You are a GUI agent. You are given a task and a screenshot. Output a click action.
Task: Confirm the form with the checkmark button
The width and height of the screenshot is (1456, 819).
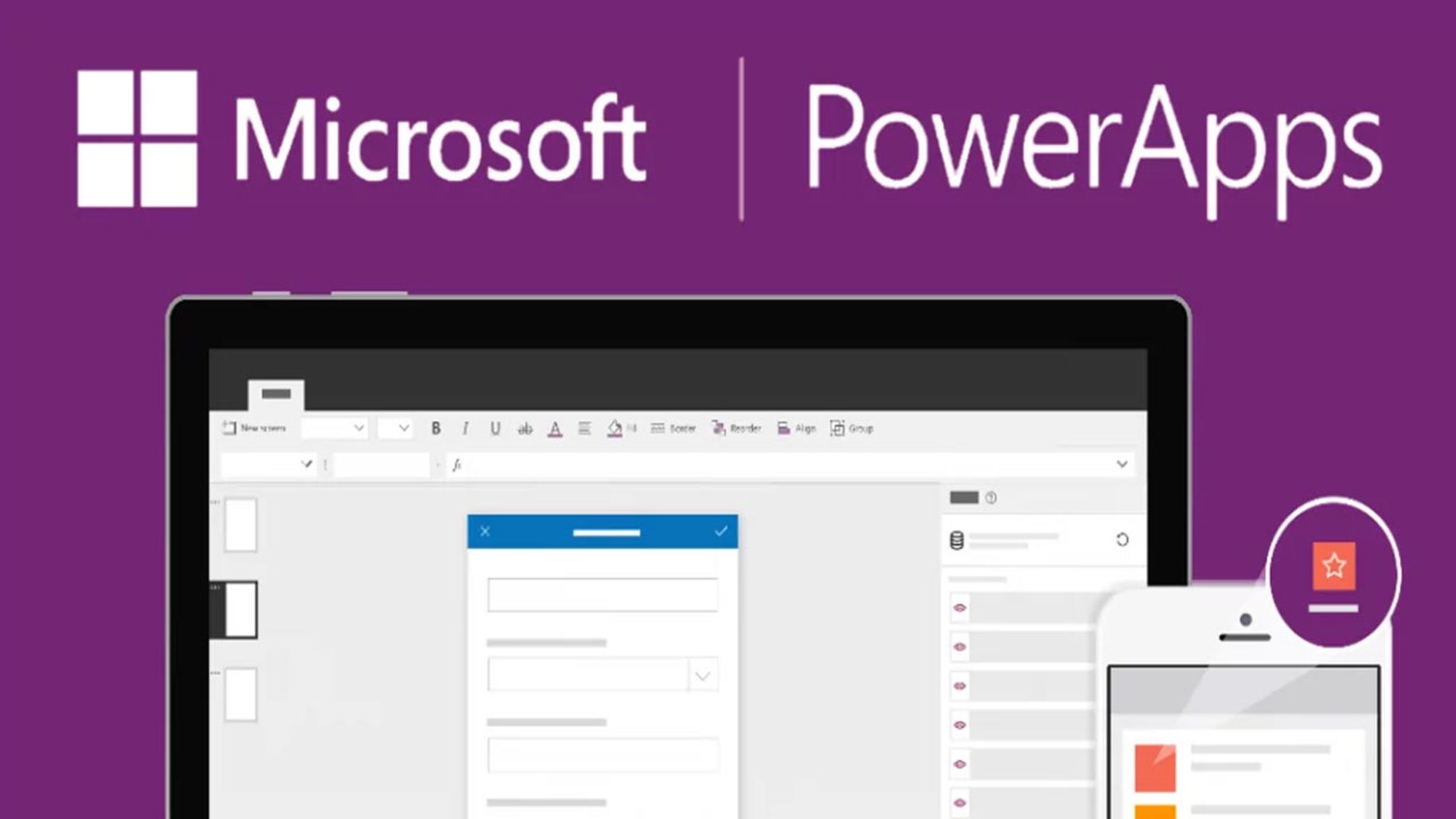coord(720,530)
